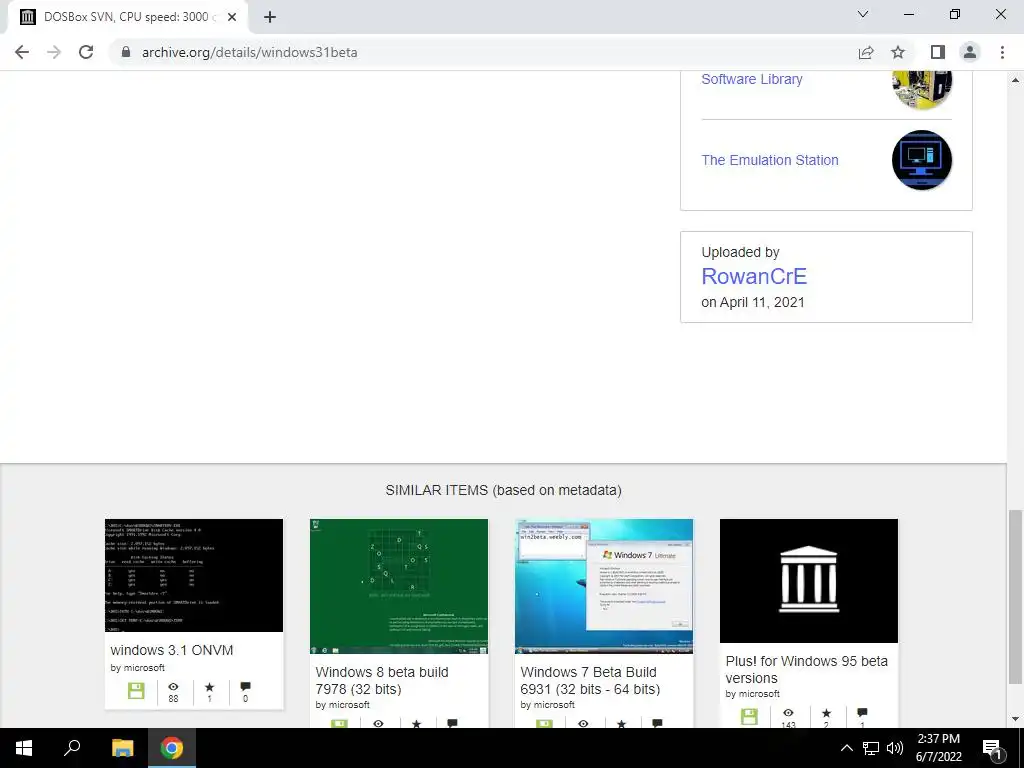The width and height of the screenshot is (1024, 768).
Task: Reload the archive.org page
Action: [x=86, y=52]
